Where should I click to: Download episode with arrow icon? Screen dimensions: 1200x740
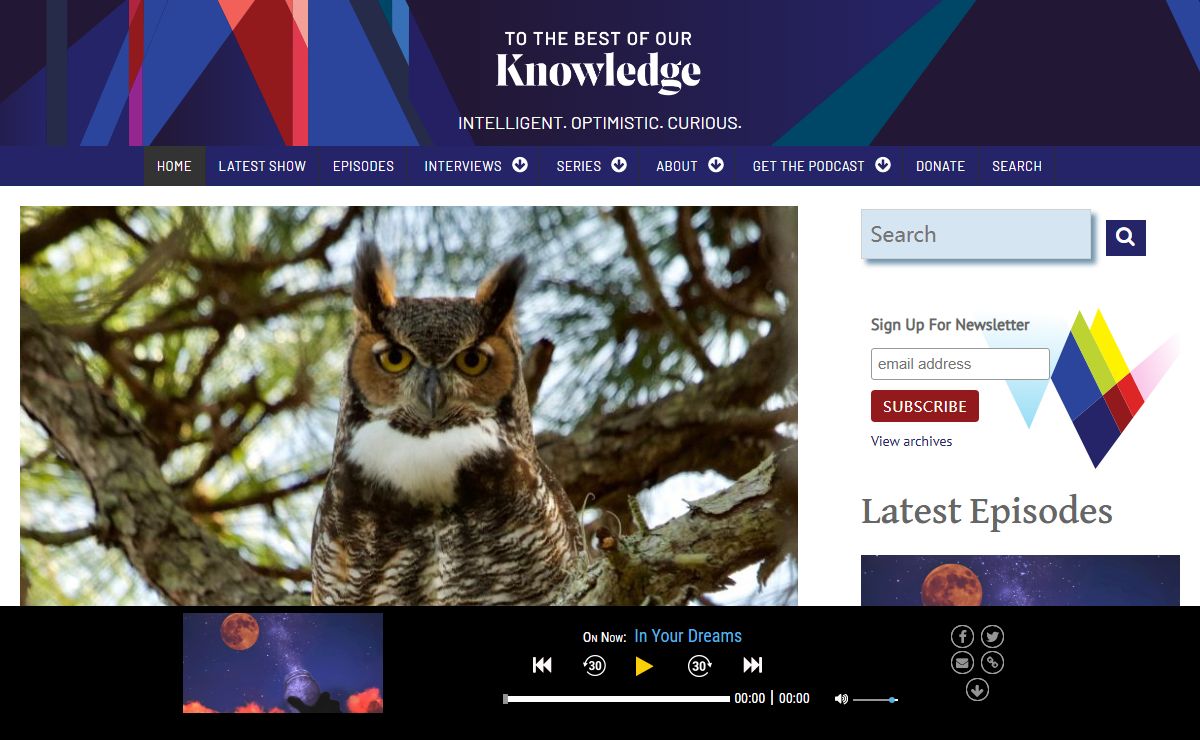coord(977,689)
